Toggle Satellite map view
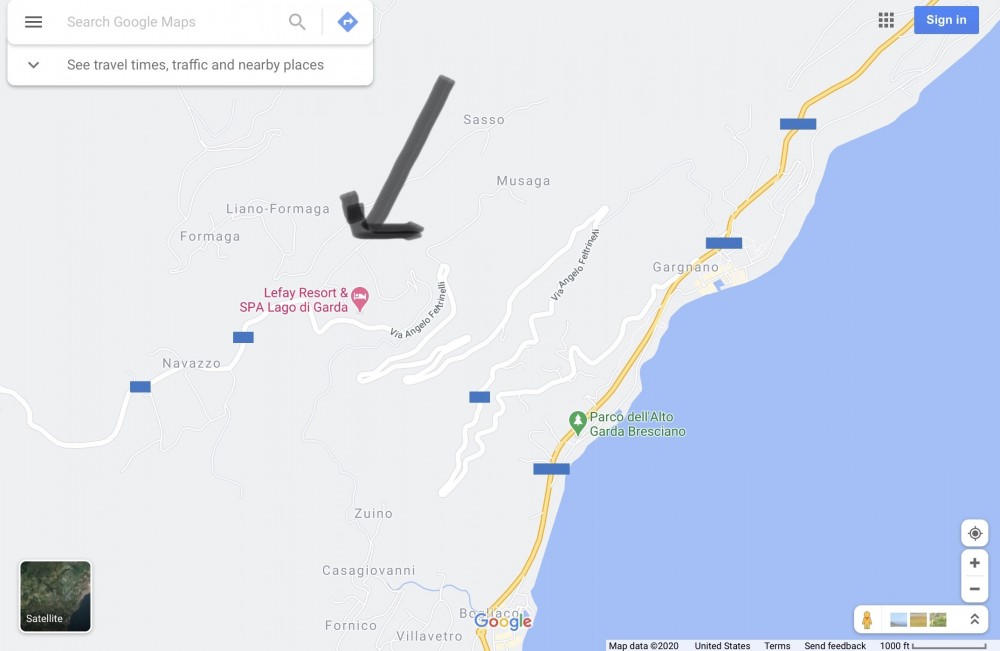The width and height of the screenshot is (1000, 651). click(55, 596)
